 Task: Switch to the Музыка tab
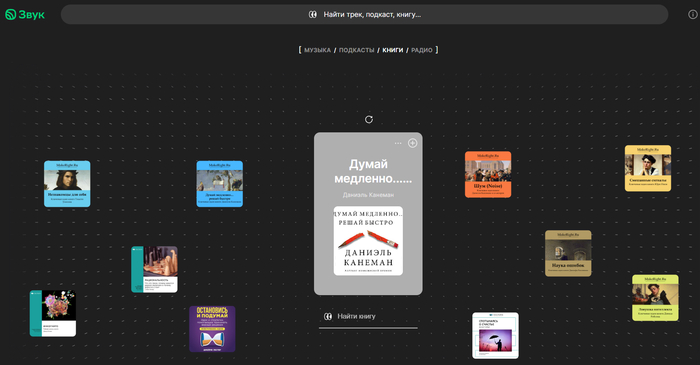317,50
